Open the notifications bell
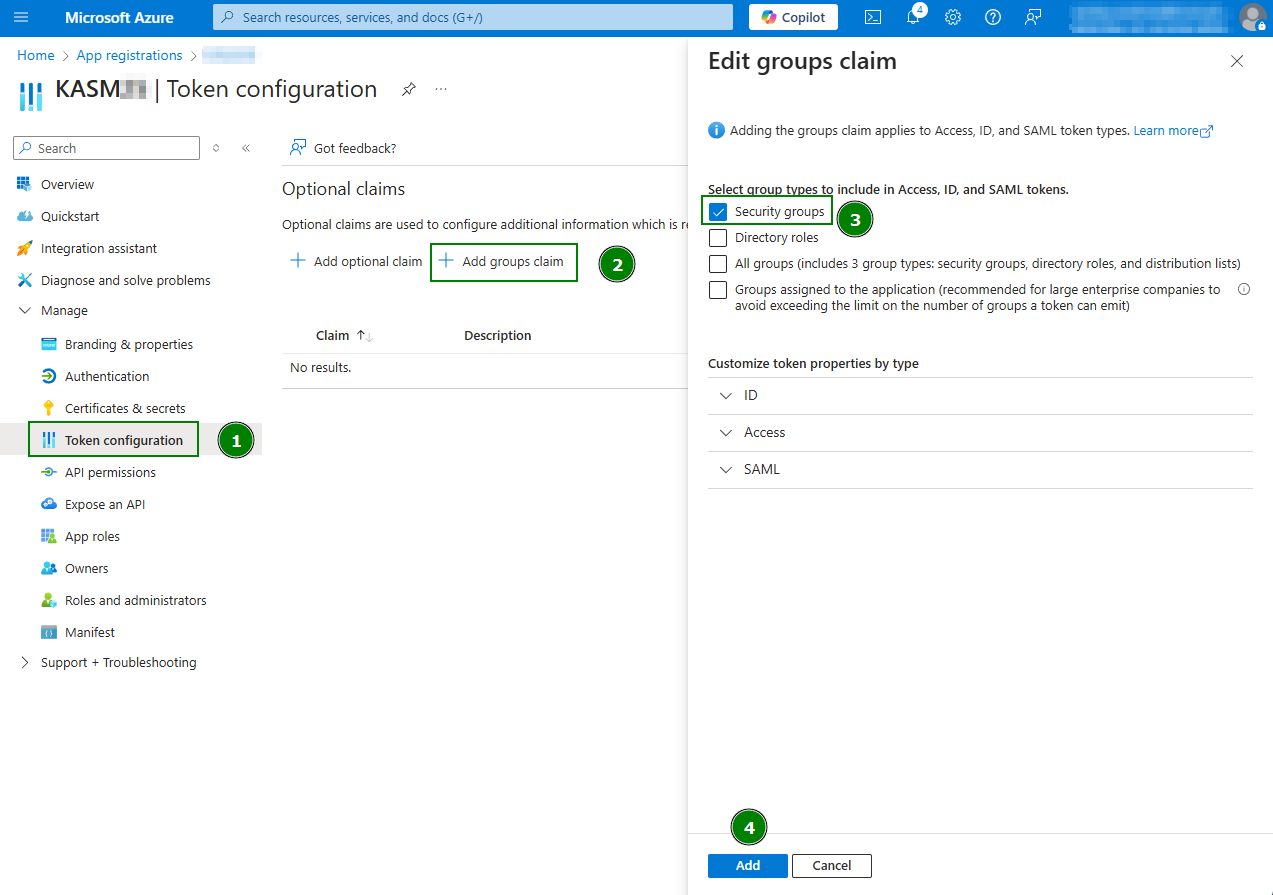The image size is (1273, 895). pos(912,17)
